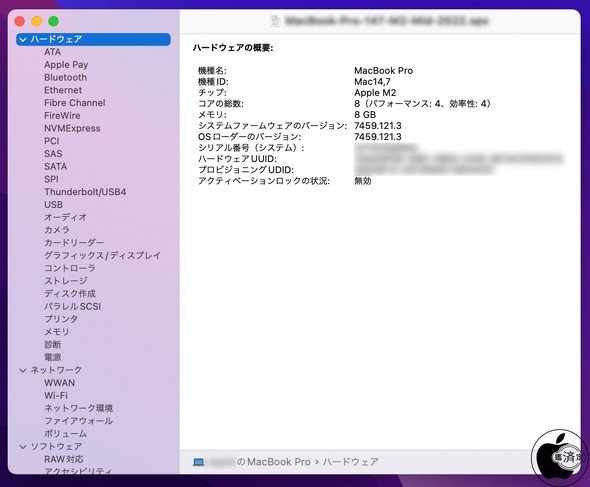Click the OSローダーのバージョン label
590x487 pixels.
point(250,137)
